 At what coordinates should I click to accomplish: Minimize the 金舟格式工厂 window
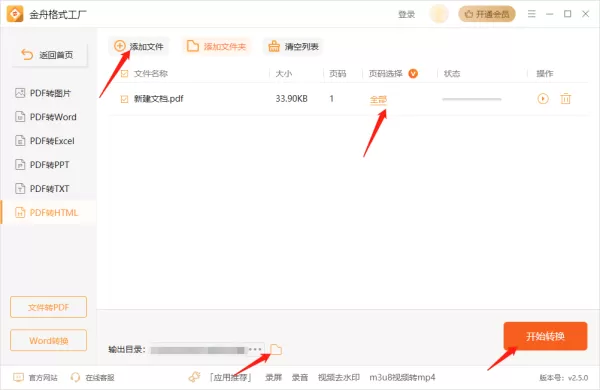550,14
